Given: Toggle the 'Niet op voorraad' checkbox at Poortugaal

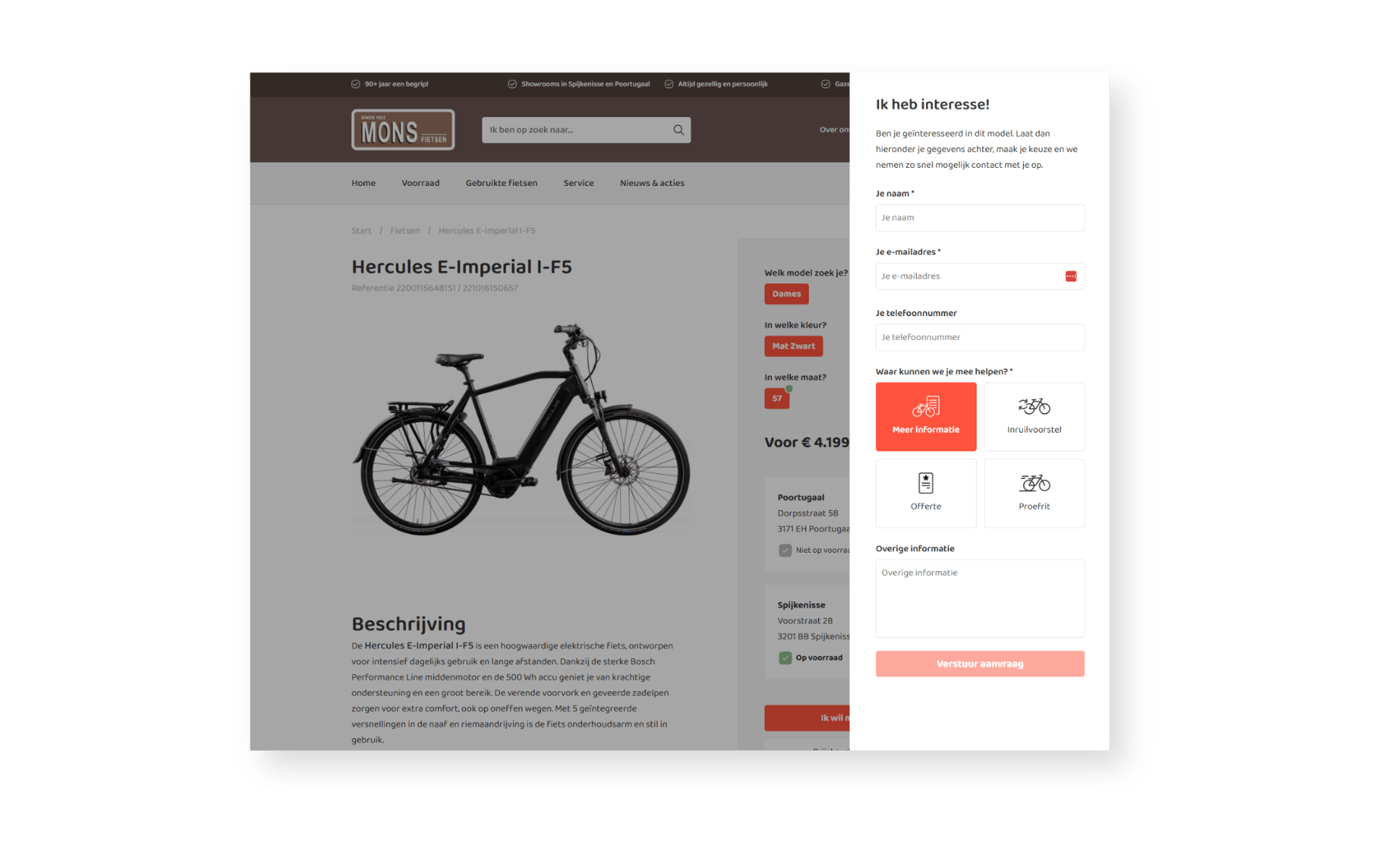Looking at the screenshot, I should click(785, 550).
